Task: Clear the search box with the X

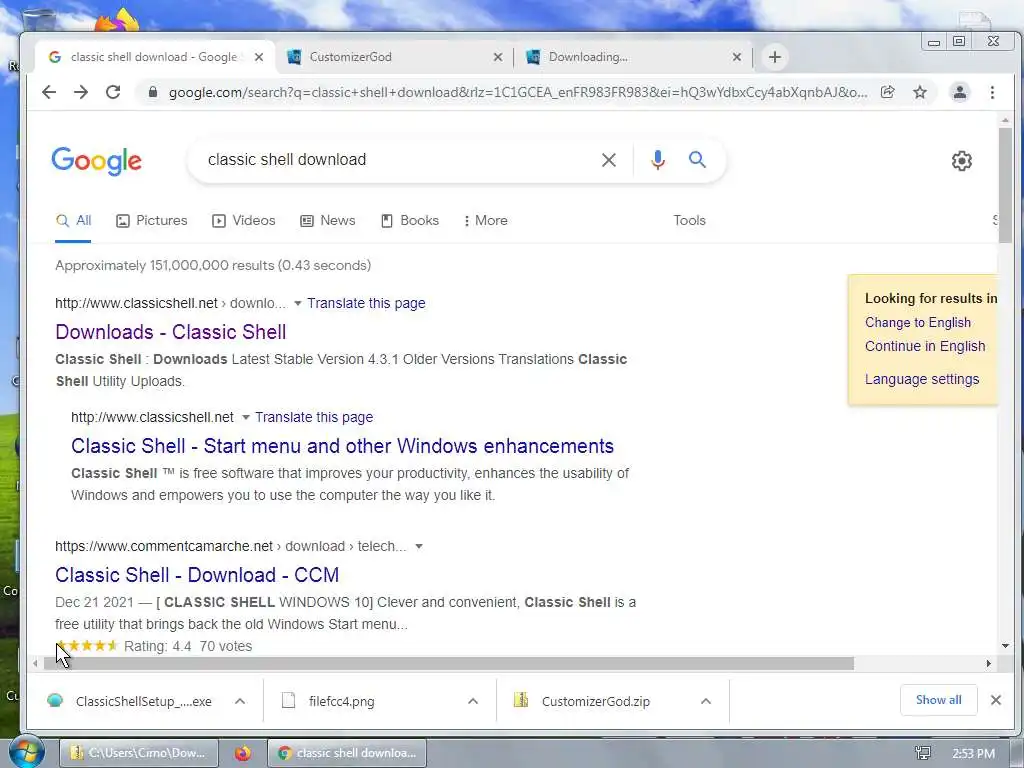Action: coord(609,160)
